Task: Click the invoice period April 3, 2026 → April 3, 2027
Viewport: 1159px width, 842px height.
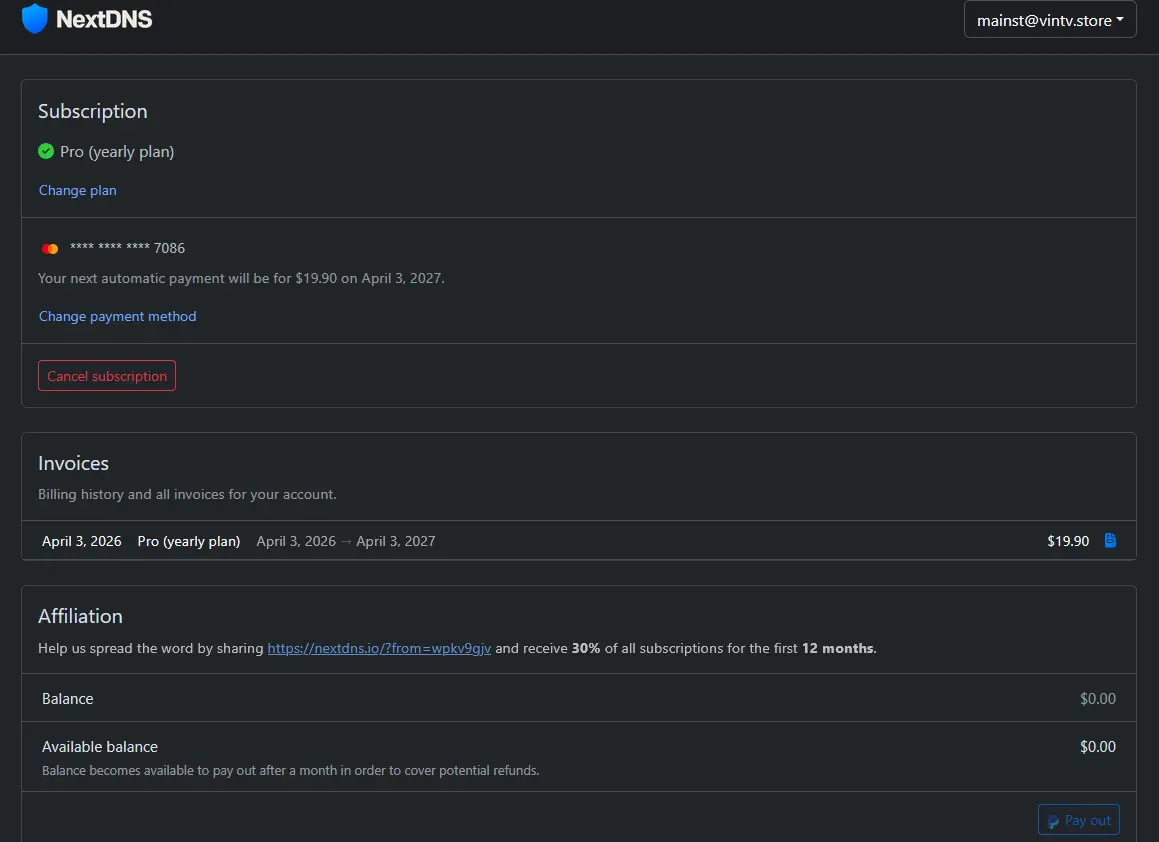Action: pos(346,541)
